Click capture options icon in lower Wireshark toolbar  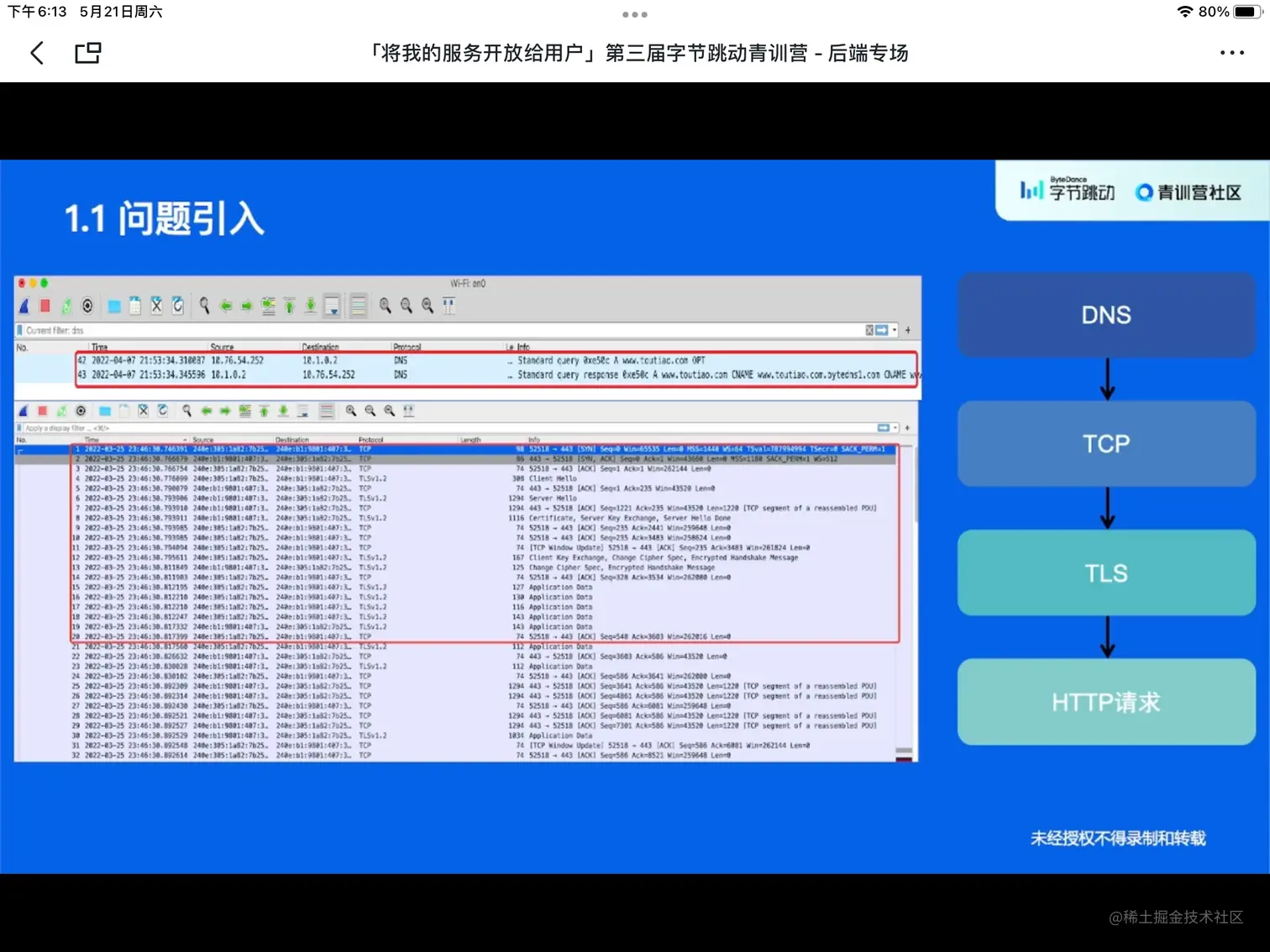[81, 411]
